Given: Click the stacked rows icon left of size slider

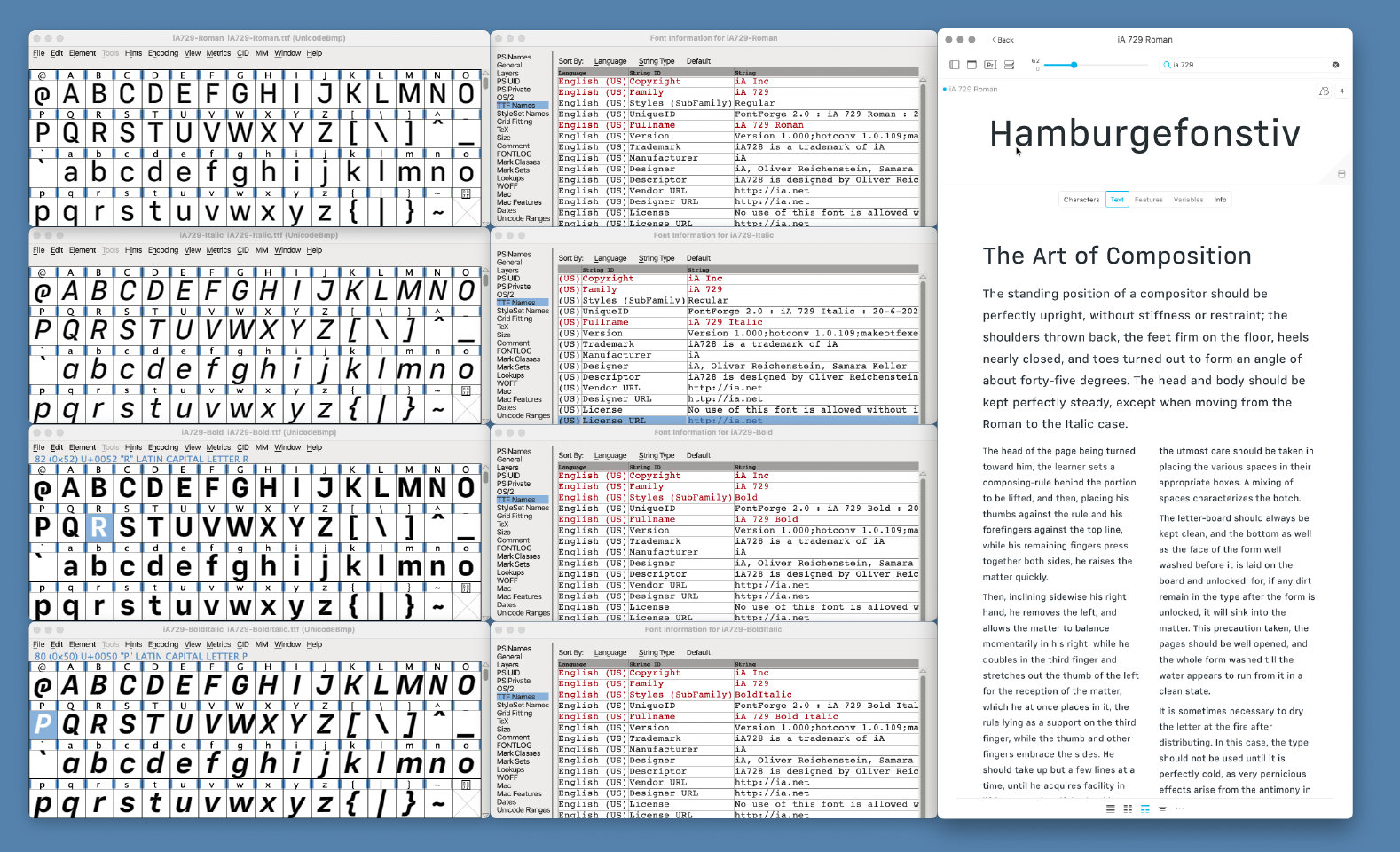Looking at the screenshot, I should (x=1009, y=65).
